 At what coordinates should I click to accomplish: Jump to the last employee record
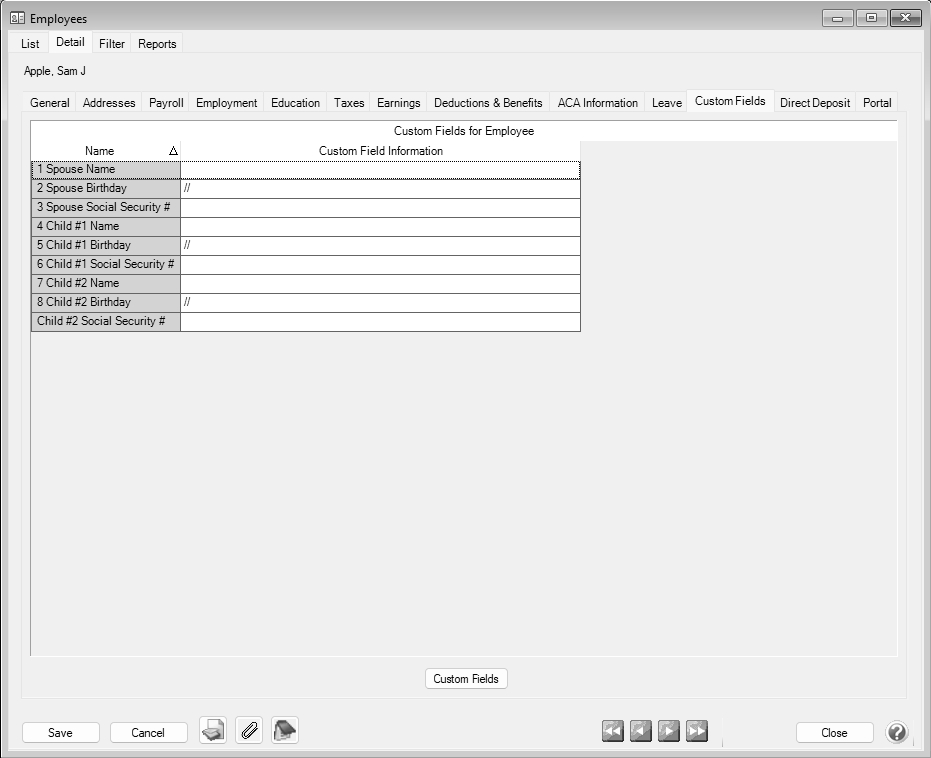697,732
